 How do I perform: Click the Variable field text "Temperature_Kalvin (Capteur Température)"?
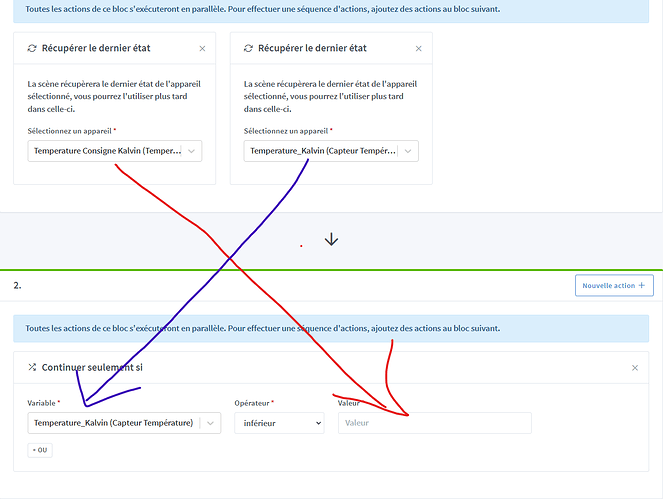[x=113, y=423]
